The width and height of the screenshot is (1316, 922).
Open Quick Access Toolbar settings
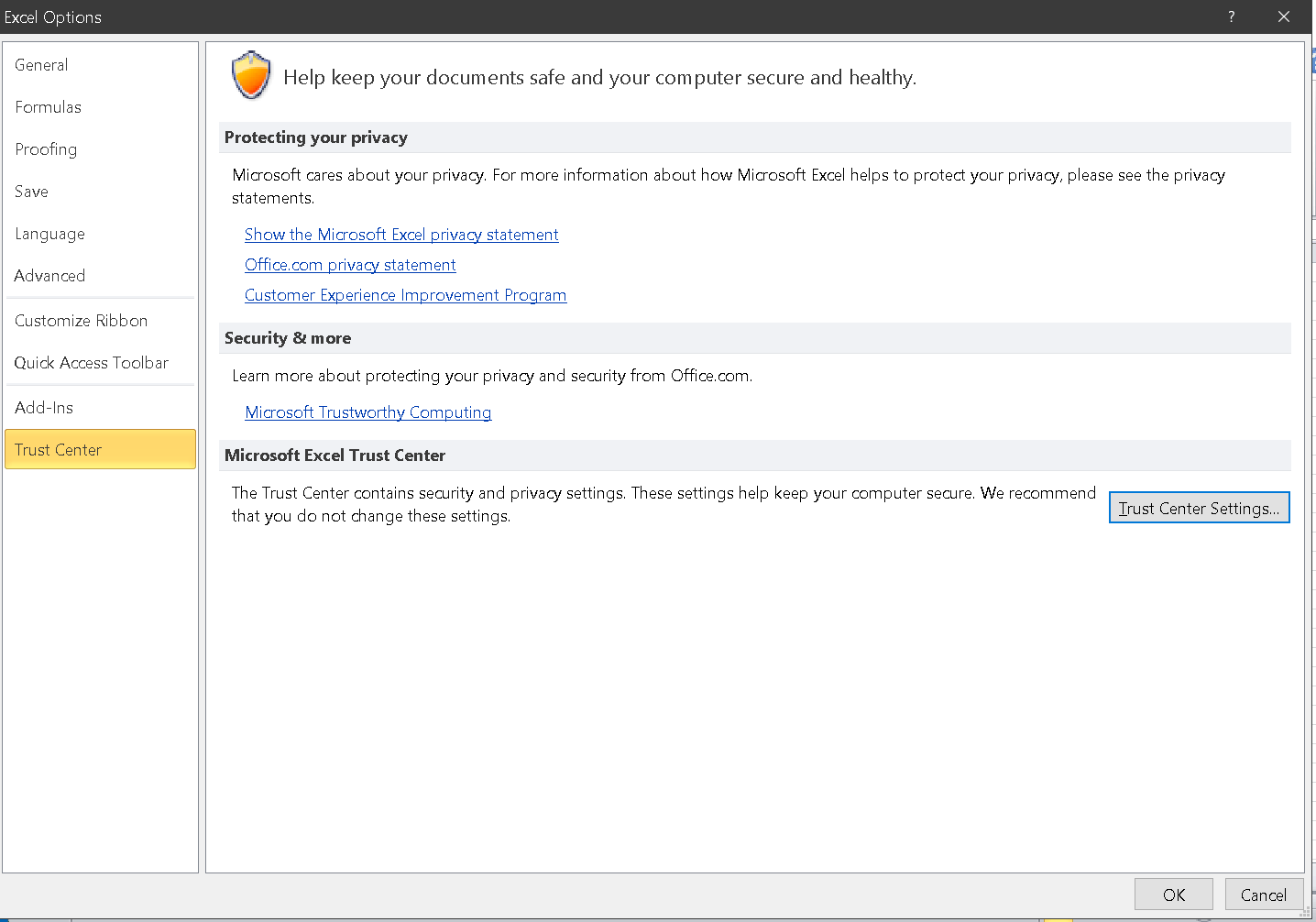100,363
